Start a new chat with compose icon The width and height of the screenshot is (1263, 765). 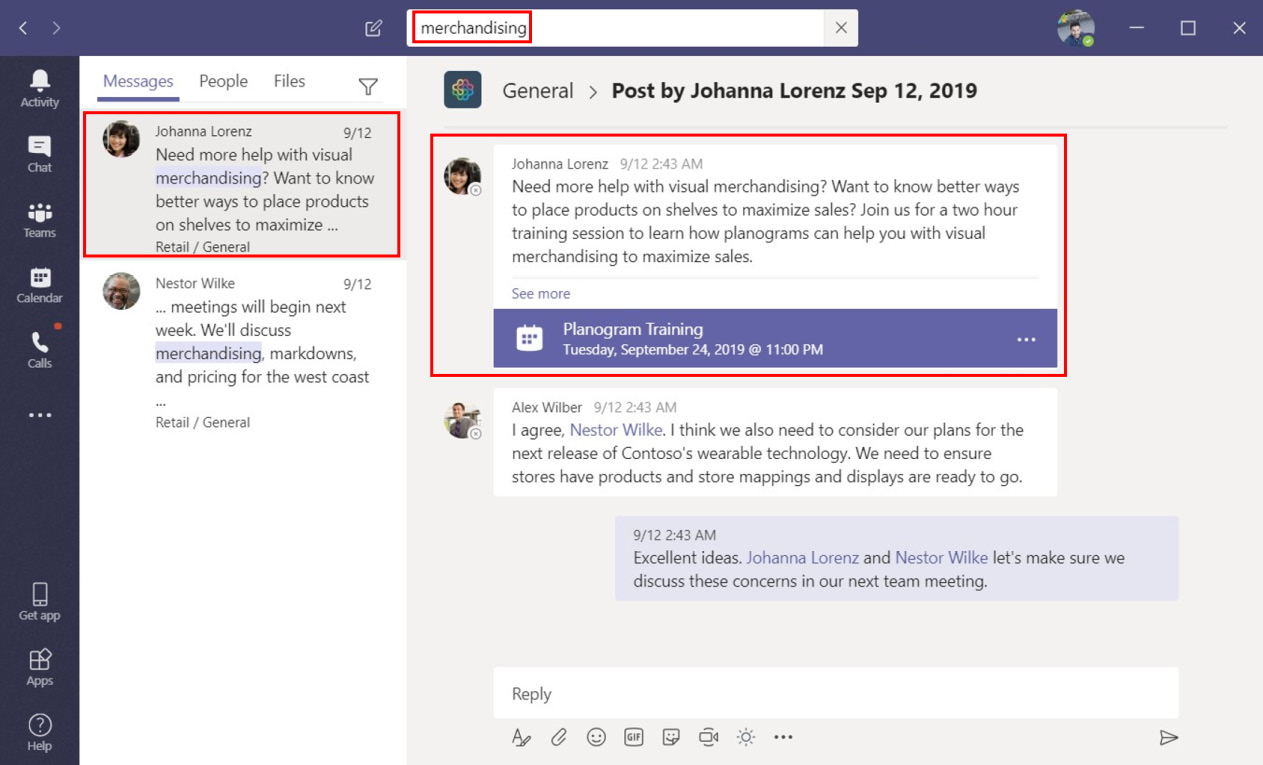coord(374,28)
